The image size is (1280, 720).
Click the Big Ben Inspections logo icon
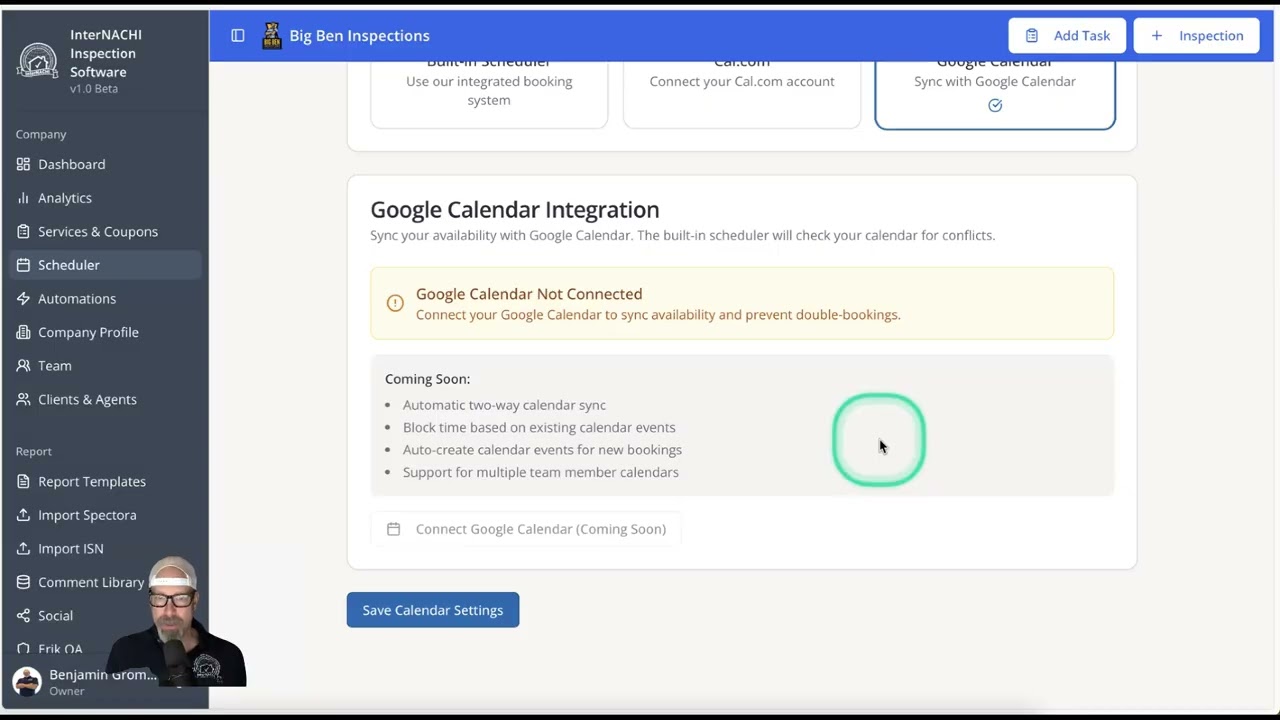[271, 36]
